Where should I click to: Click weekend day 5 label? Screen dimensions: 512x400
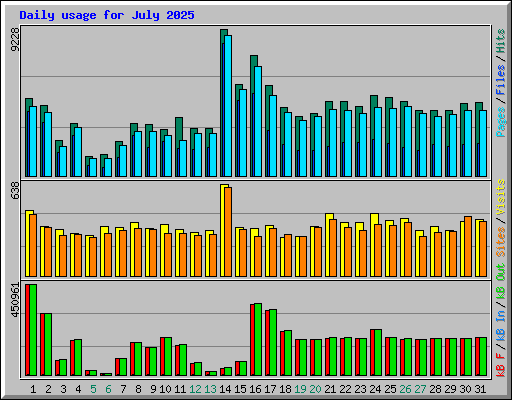93,389
